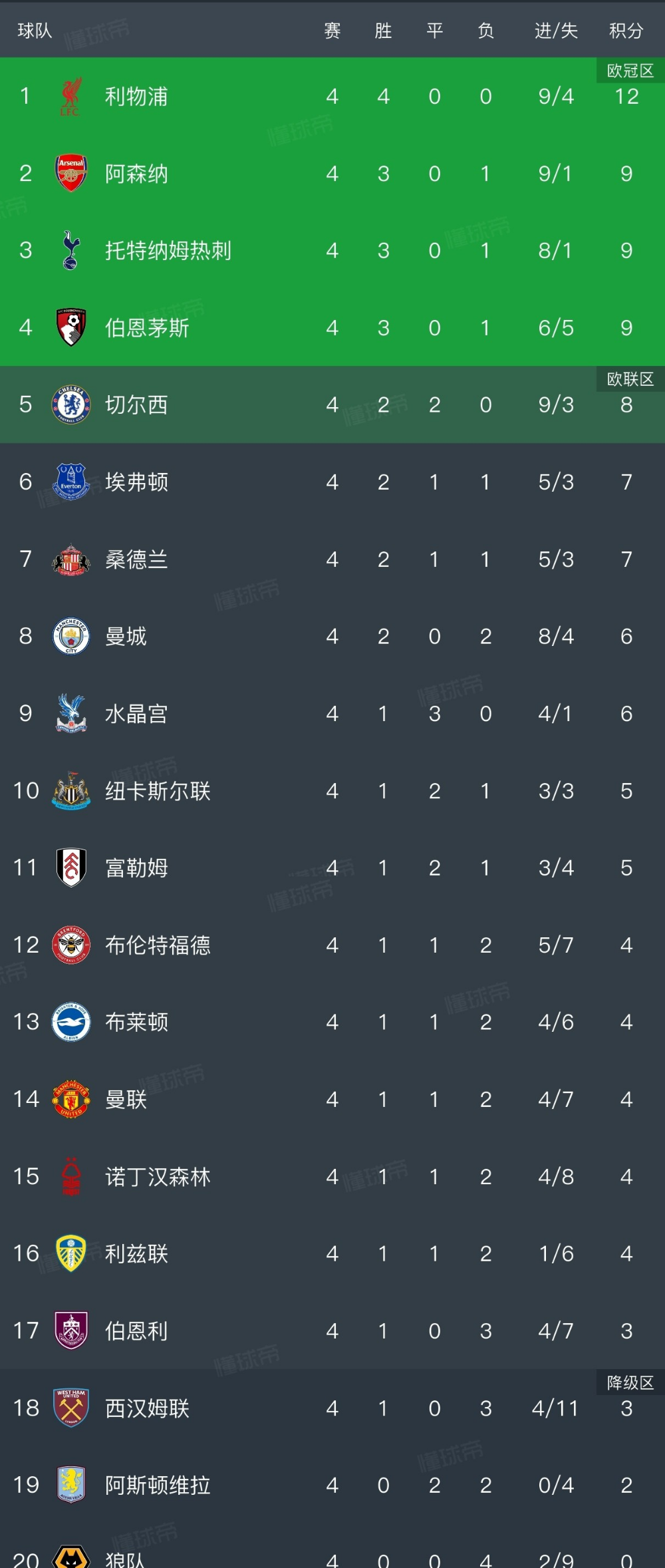665x1568 pixels.
Task: Tap the Newcastle United crest icon
Action: [x=70, y=790]
